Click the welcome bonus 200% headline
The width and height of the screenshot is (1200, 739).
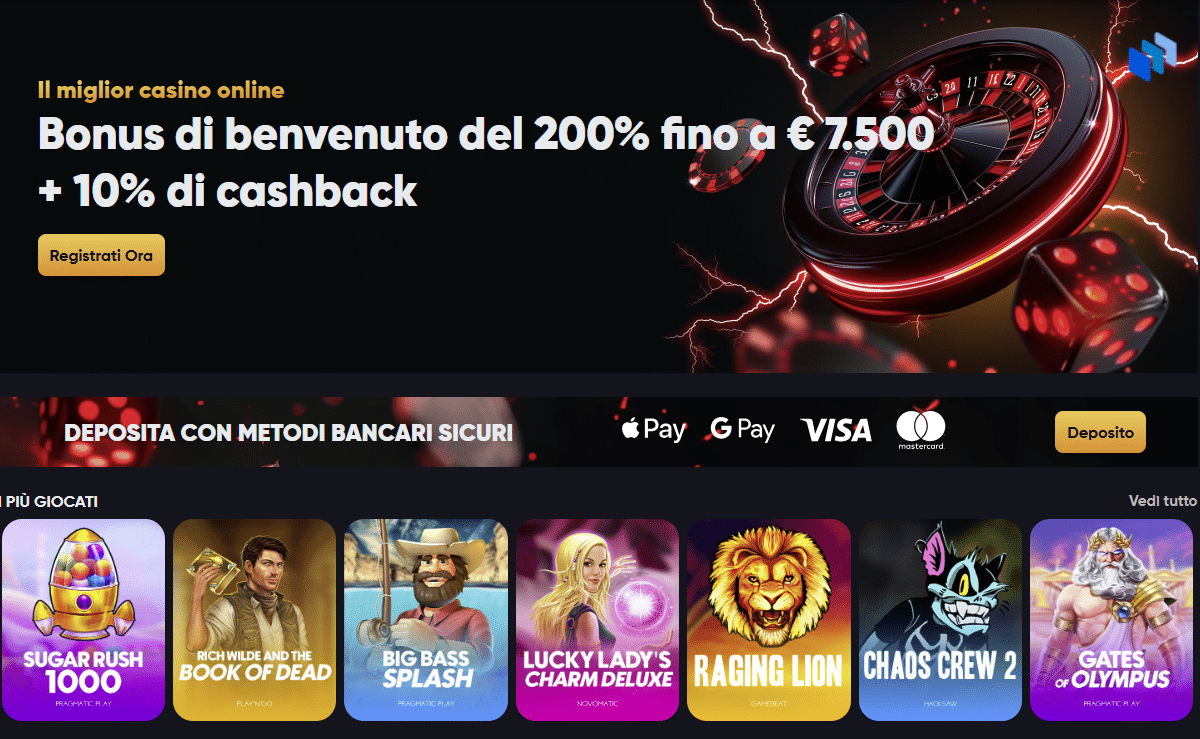point(486,134)
